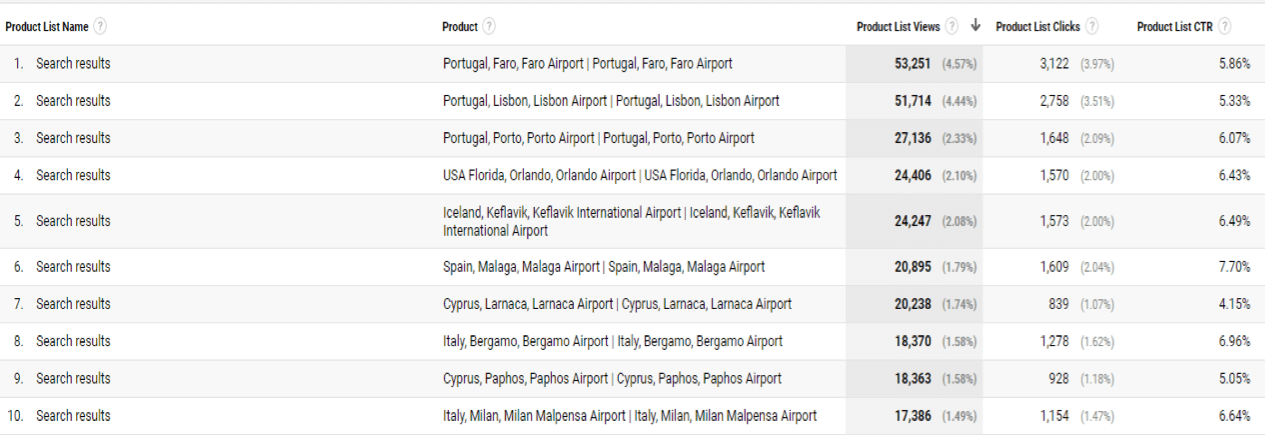This screenshot has height=440, width=1265.
Task: Open the Search results link in row 5
Action: pos(73,221)
